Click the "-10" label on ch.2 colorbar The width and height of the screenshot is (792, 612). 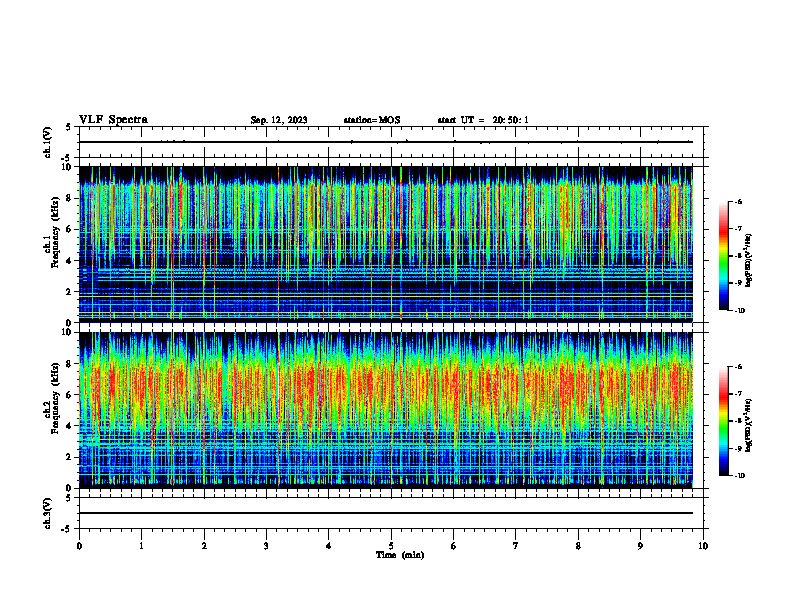point(740,476)
